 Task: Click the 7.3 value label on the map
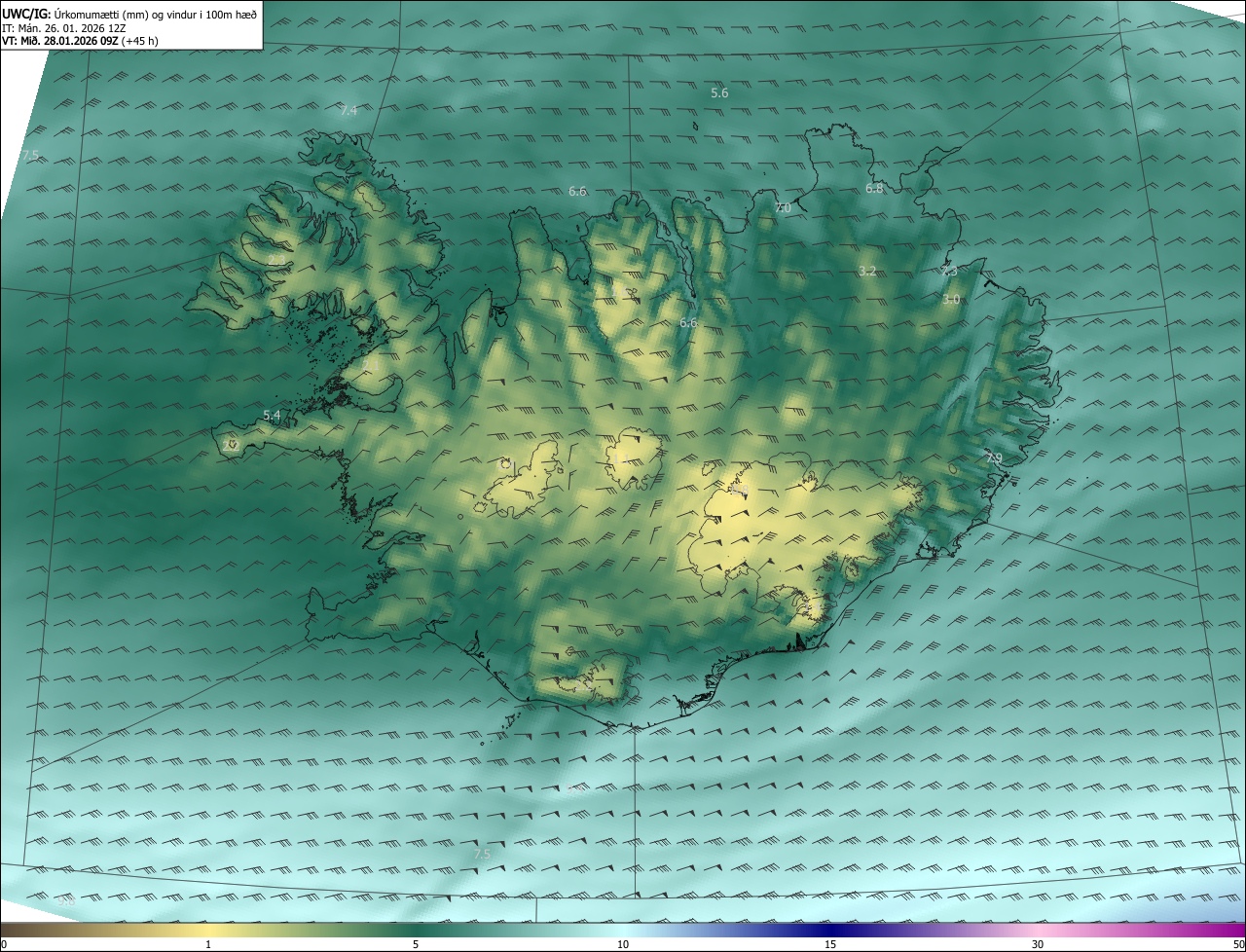[949, 272]
